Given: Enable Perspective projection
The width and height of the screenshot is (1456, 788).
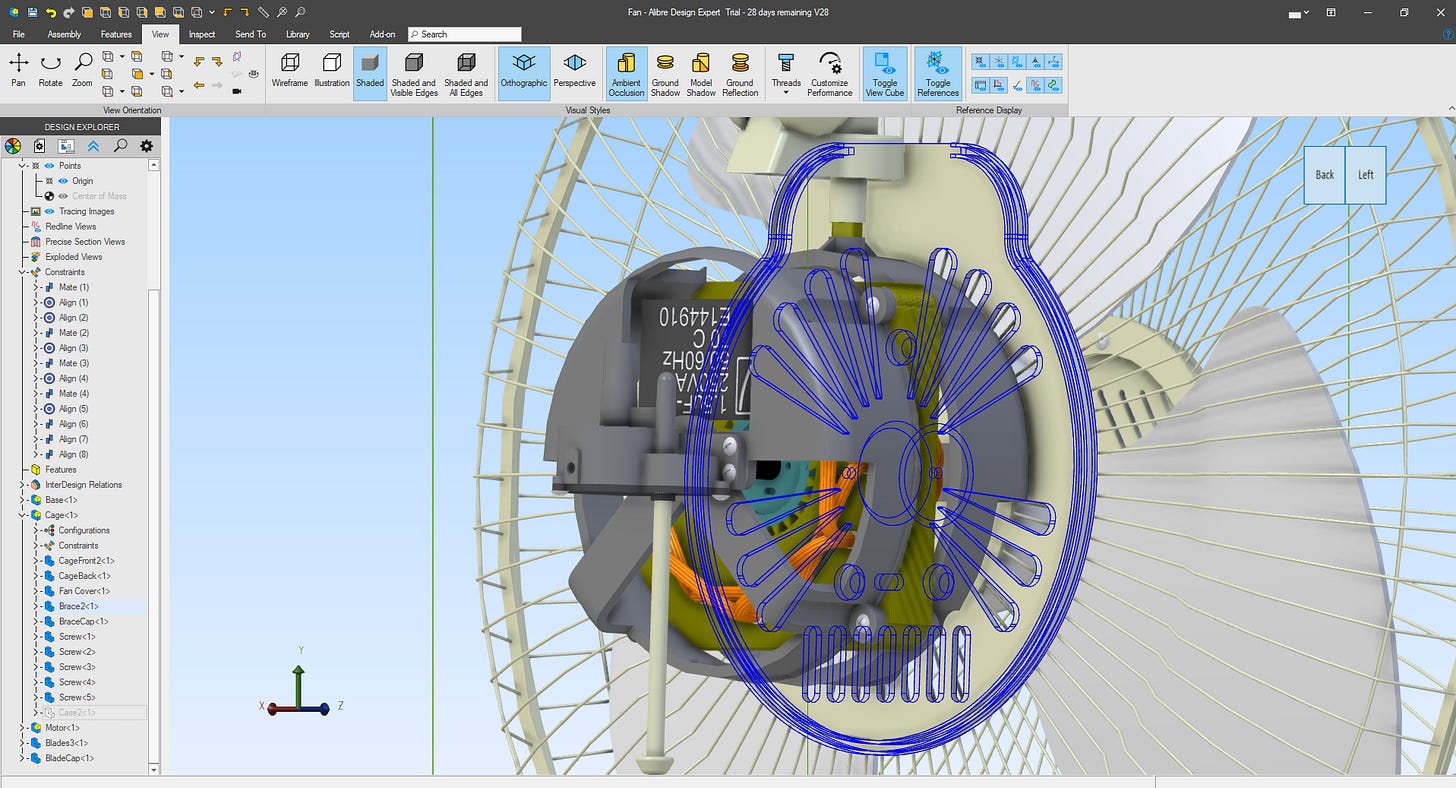Looking at the screenshot, I should (x=574, y=70).
